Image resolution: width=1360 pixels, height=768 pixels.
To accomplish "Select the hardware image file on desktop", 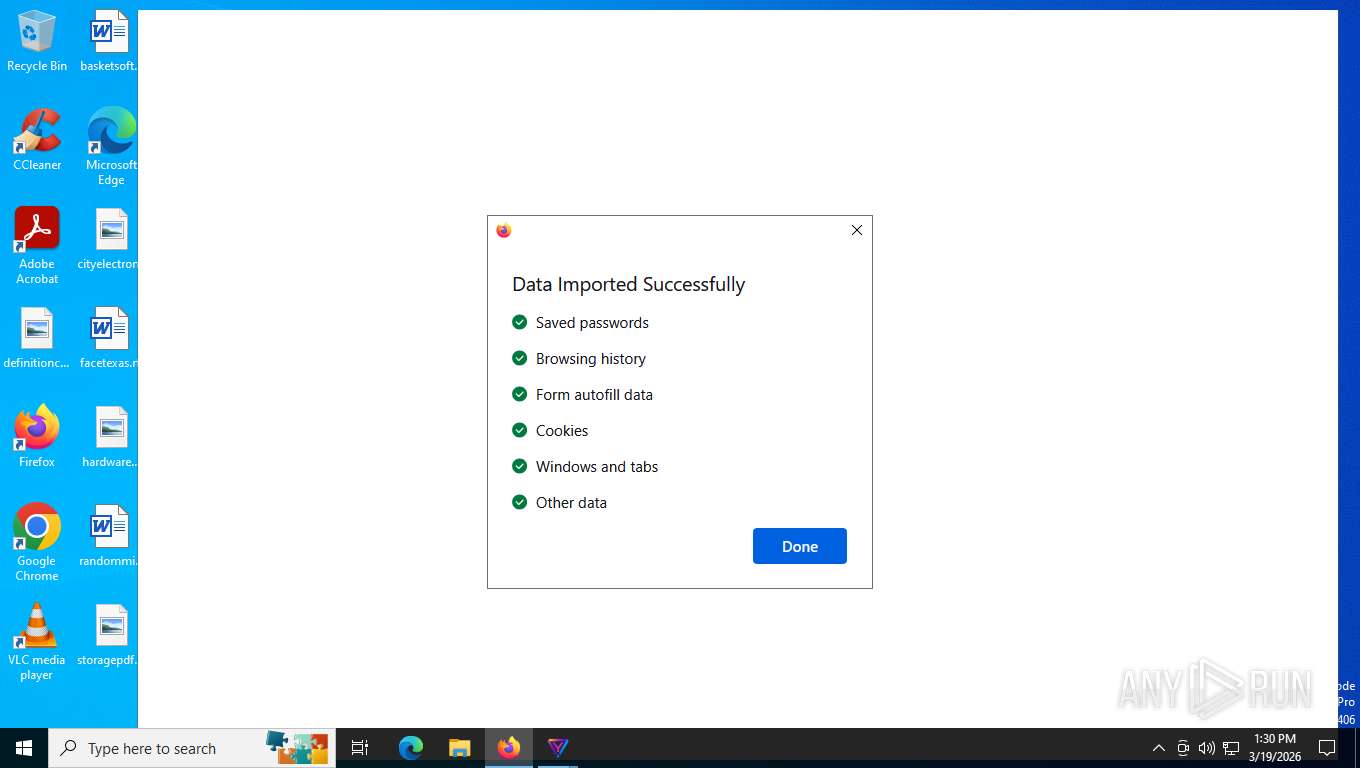I will [110, 437].
